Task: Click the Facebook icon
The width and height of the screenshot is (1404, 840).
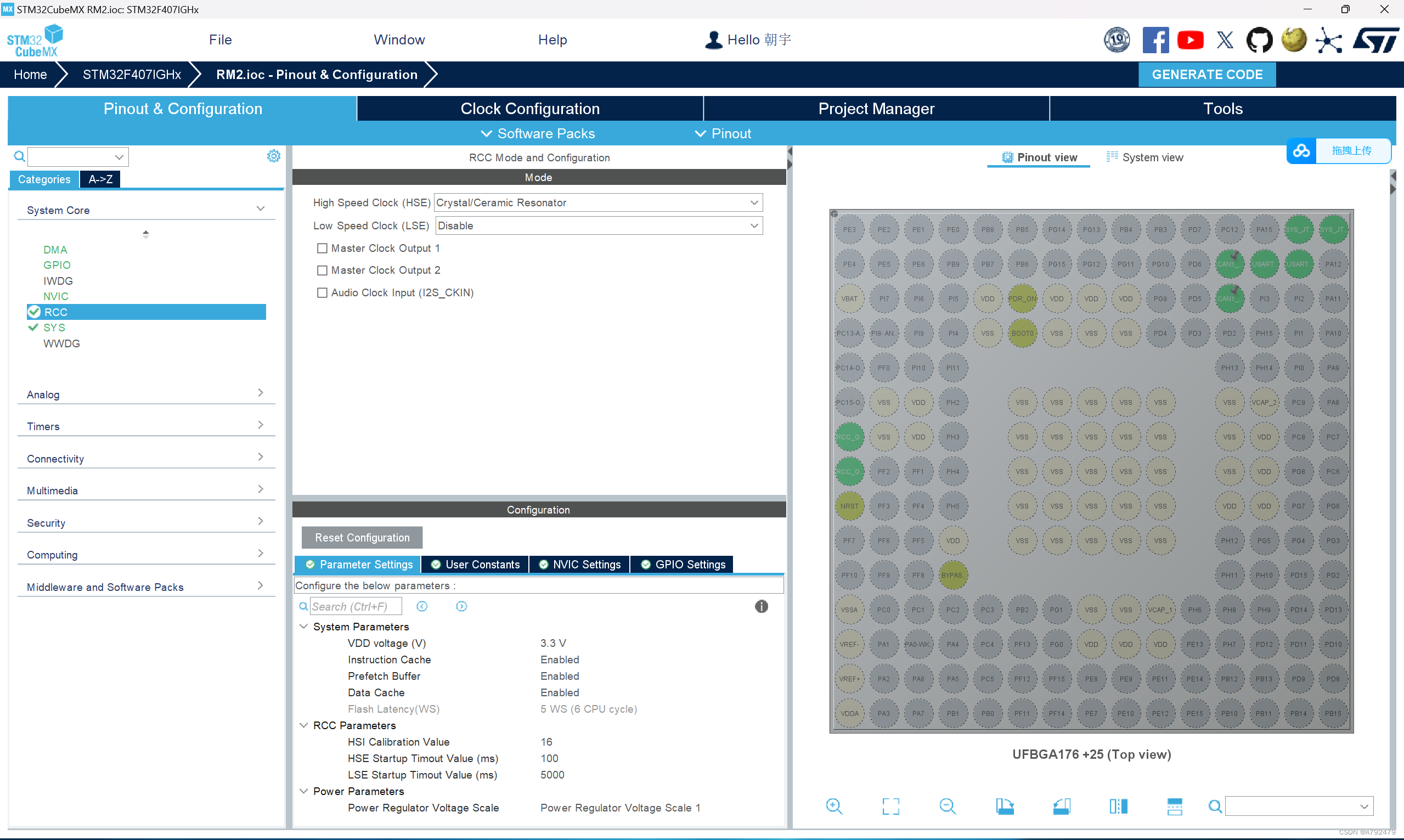Action: 1155,40
